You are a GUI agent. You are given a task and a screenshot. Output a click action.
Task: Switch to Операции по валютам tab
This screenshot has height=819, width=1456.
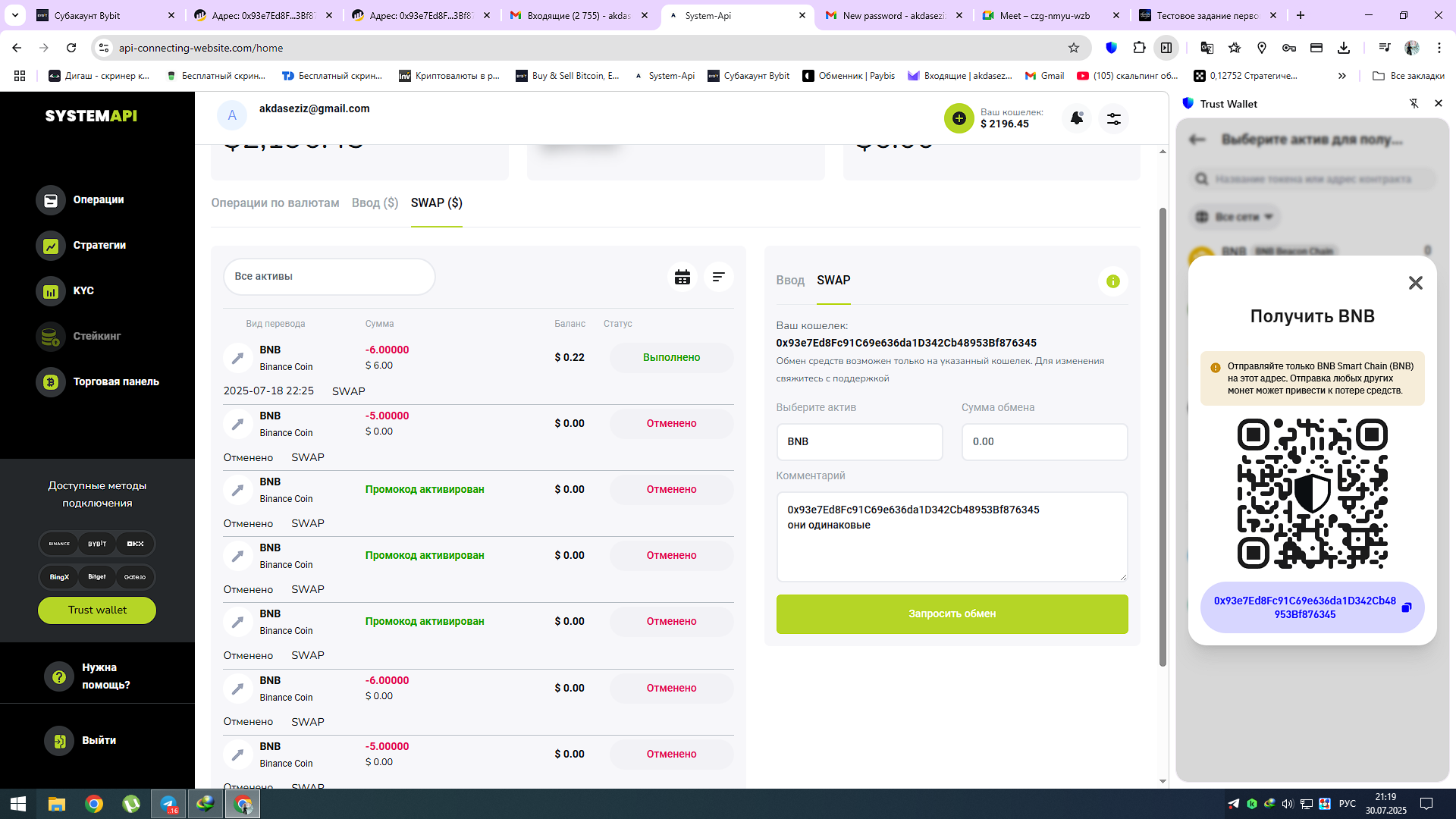(x=275, y=203)
